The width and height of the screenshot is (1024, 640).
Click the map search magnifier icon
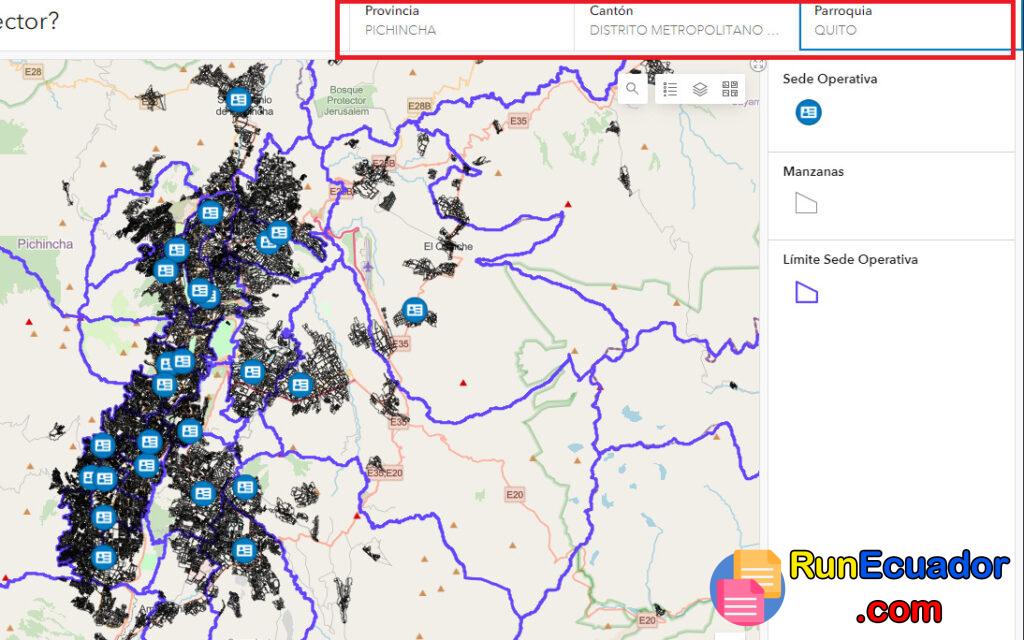tap(632, 89)
